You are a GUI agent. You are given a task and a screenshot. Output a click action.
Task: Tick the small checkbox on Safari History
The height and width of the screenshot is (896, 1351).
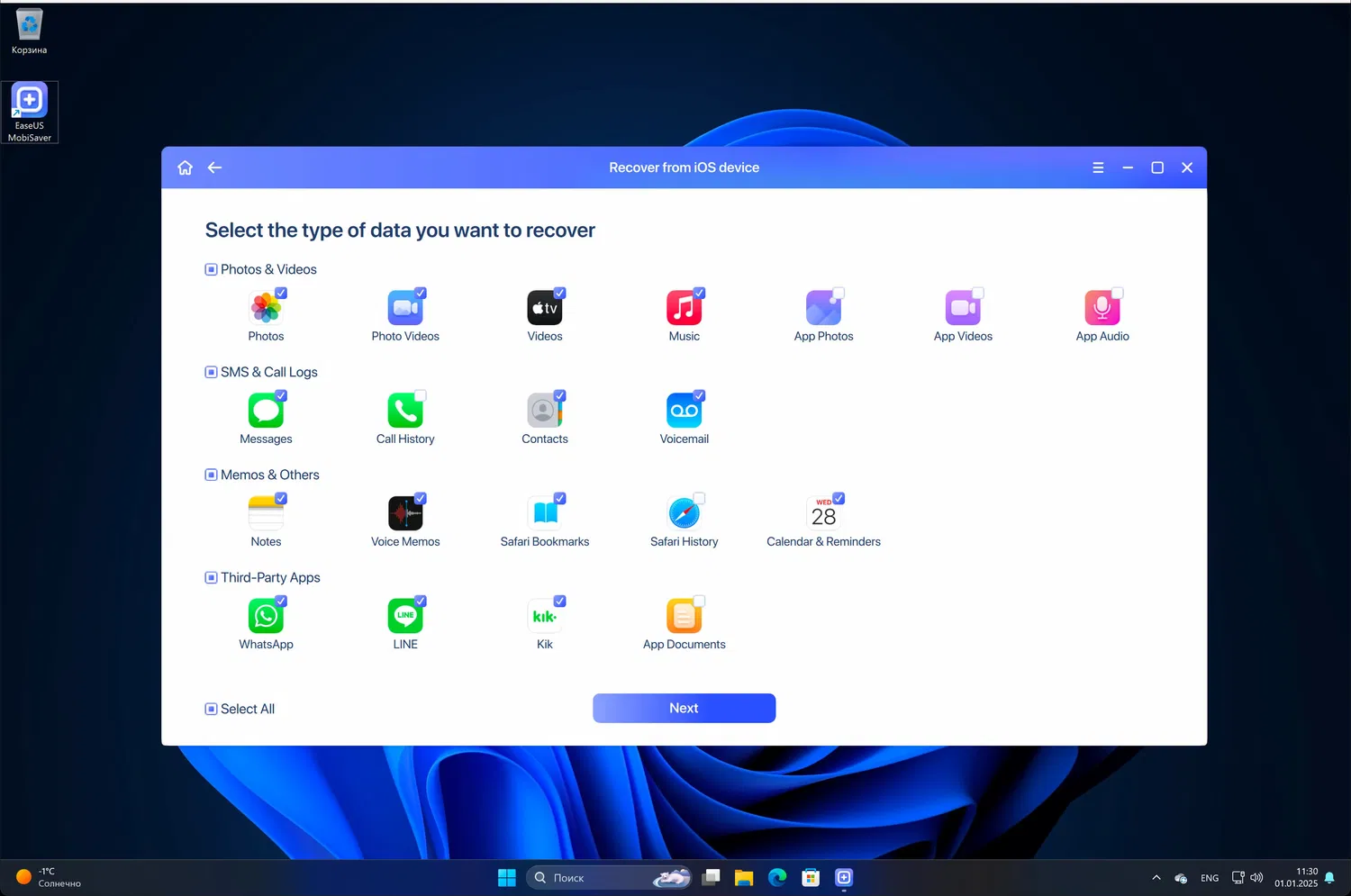click(x=700, y=498)
